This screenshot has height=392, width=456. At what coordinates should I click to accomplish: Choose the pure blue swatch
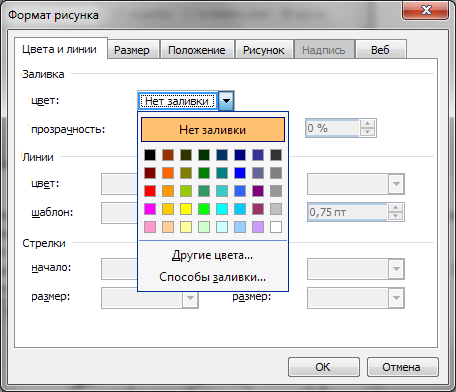pos(240,173)
